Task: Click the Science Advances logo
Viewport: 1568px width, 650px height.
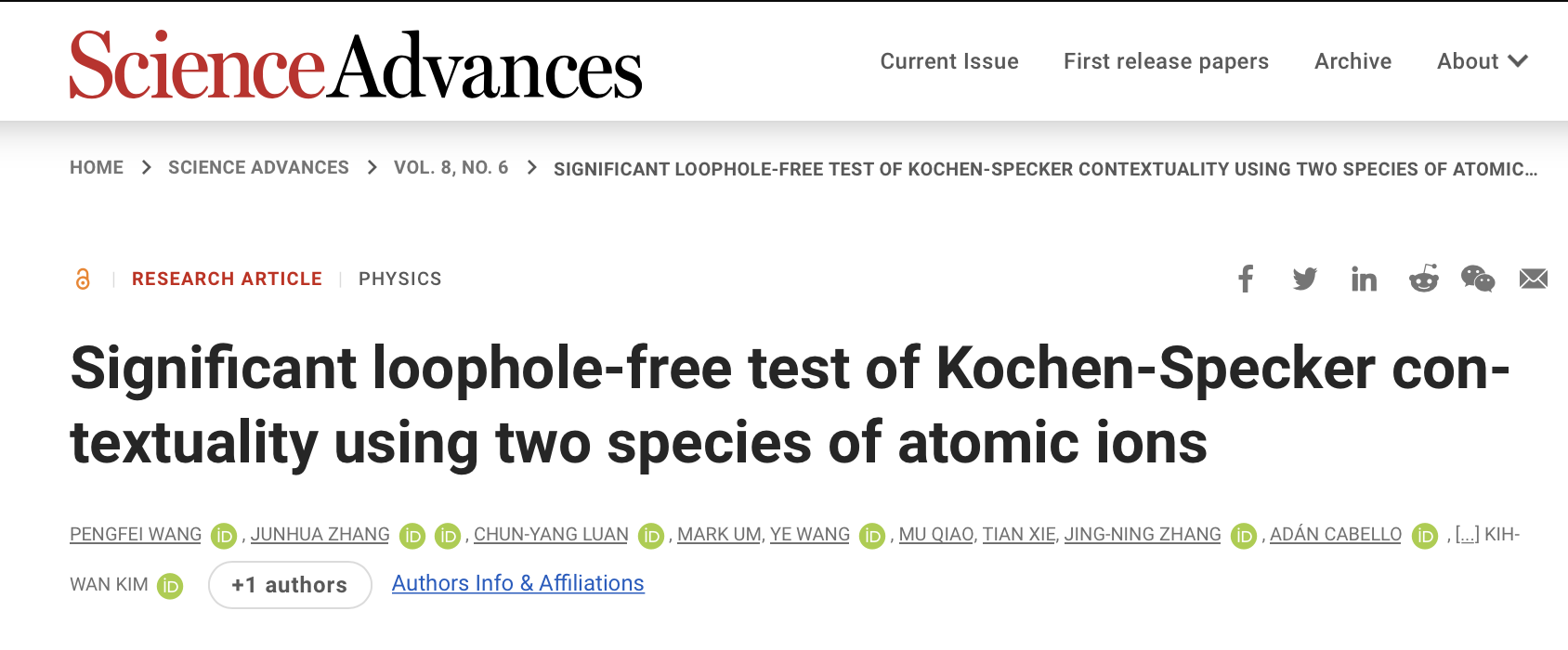Action: [356, 65]
